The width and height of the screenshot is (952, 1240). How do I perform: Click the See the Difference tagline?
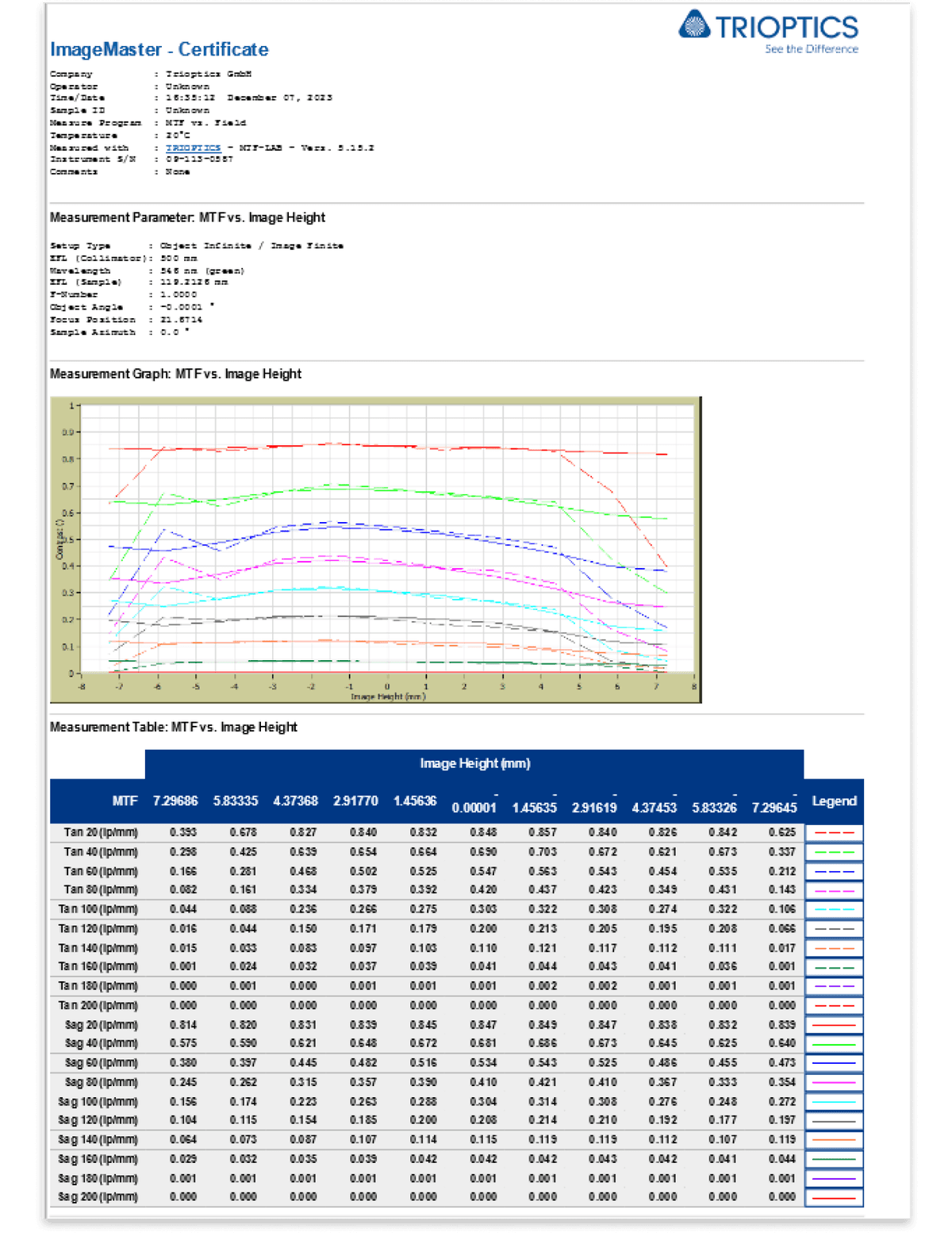[x=811, y=49]
